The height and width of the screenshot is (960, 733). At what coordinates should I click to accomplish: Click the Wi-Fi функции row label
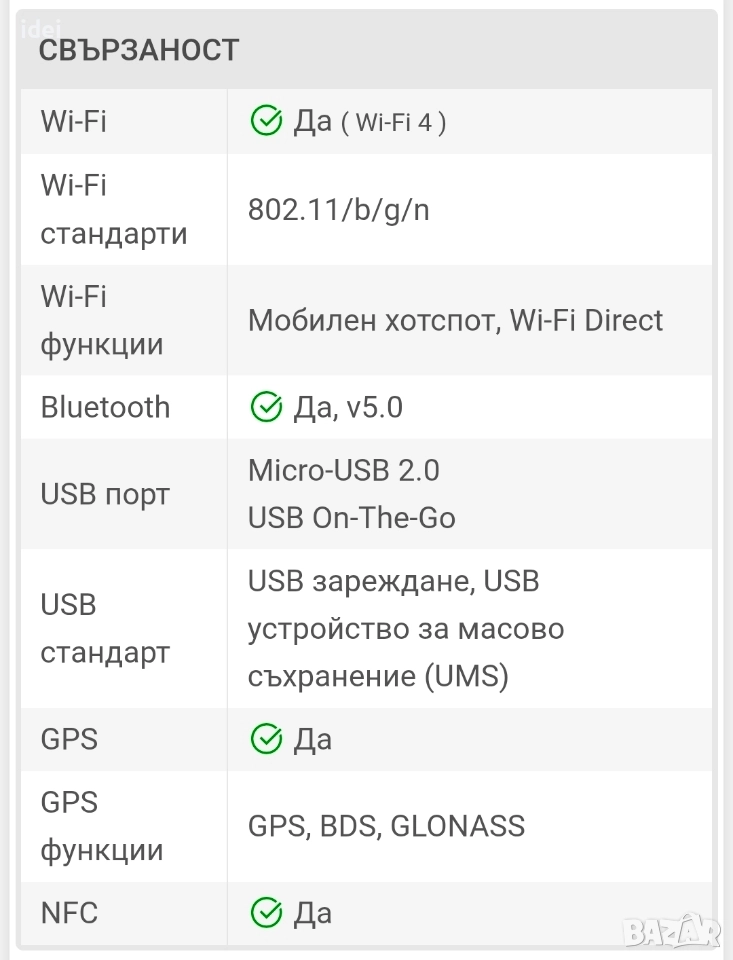[x=101, y=321]
